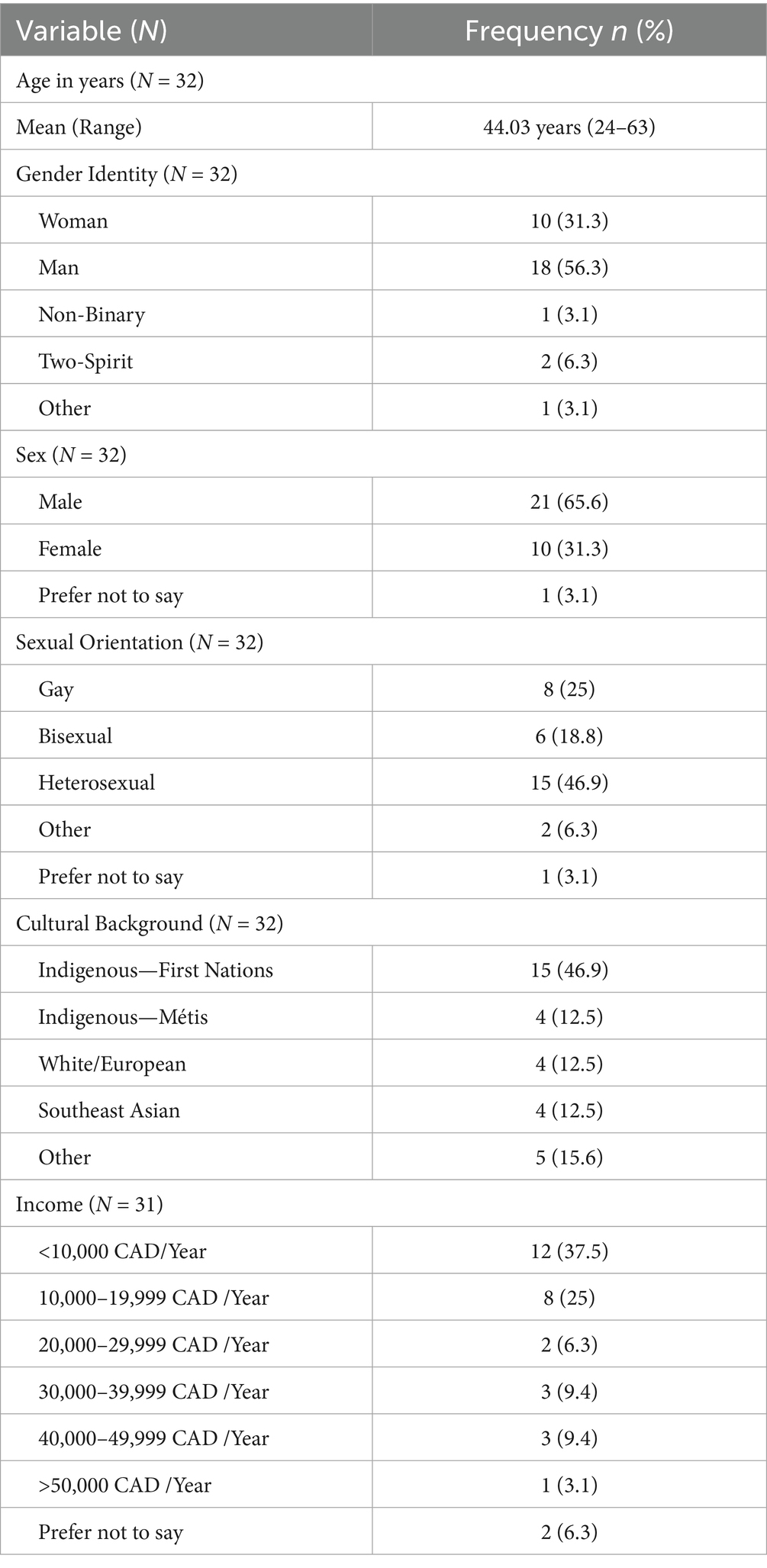Select the "Sex (N = 32)" section heading
The height and width of the screenshot is (1568, 767).
point(71,455)
